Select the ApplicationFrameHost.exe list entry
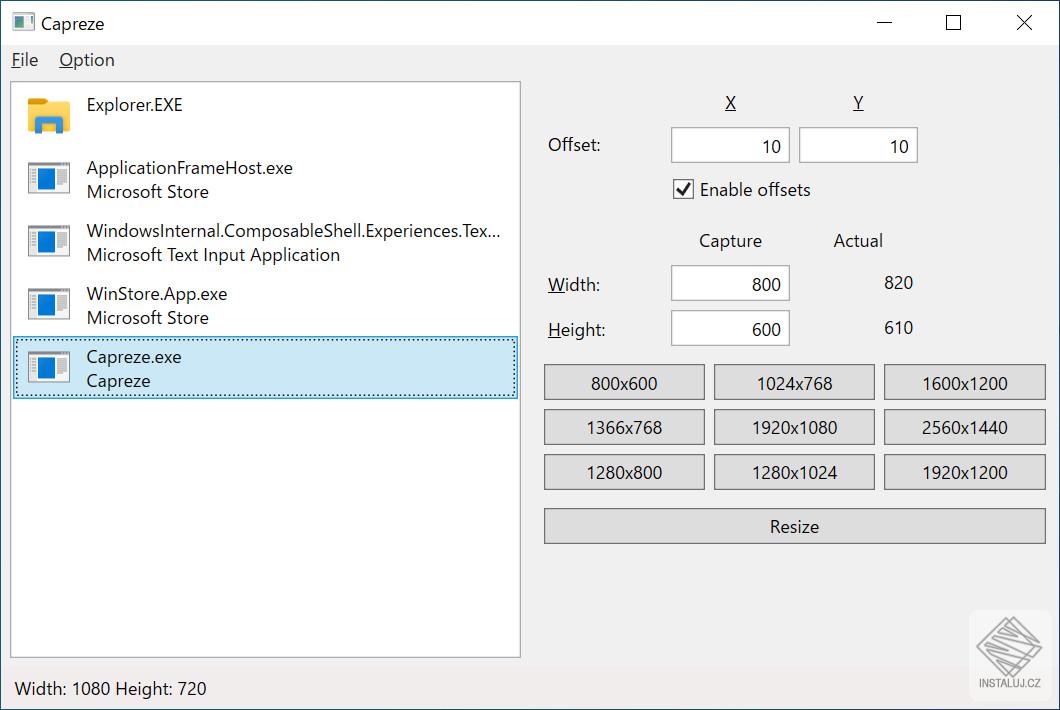 [265, 179]
